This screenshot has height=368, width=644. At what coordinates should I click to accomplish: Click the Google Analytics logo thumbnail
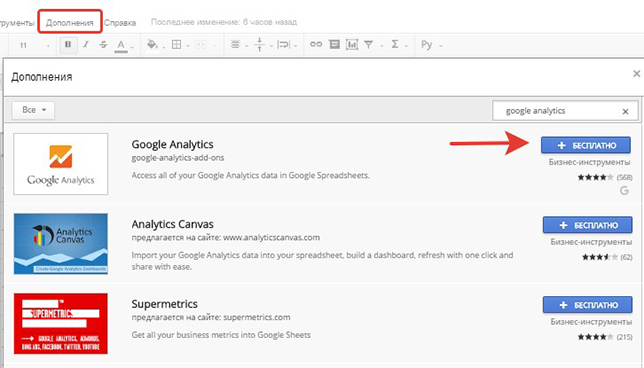pyautogui.click(x=61, y=164)
